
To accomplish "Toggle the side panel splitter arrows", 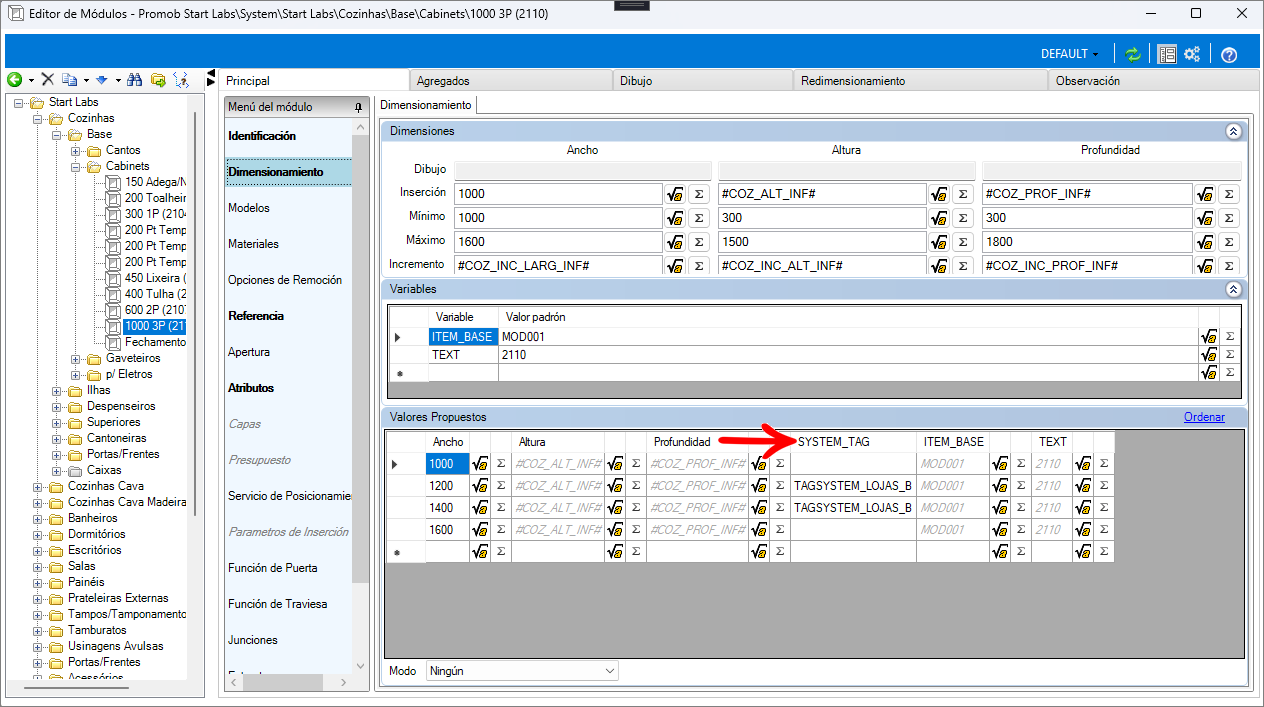I will (211, 78).
